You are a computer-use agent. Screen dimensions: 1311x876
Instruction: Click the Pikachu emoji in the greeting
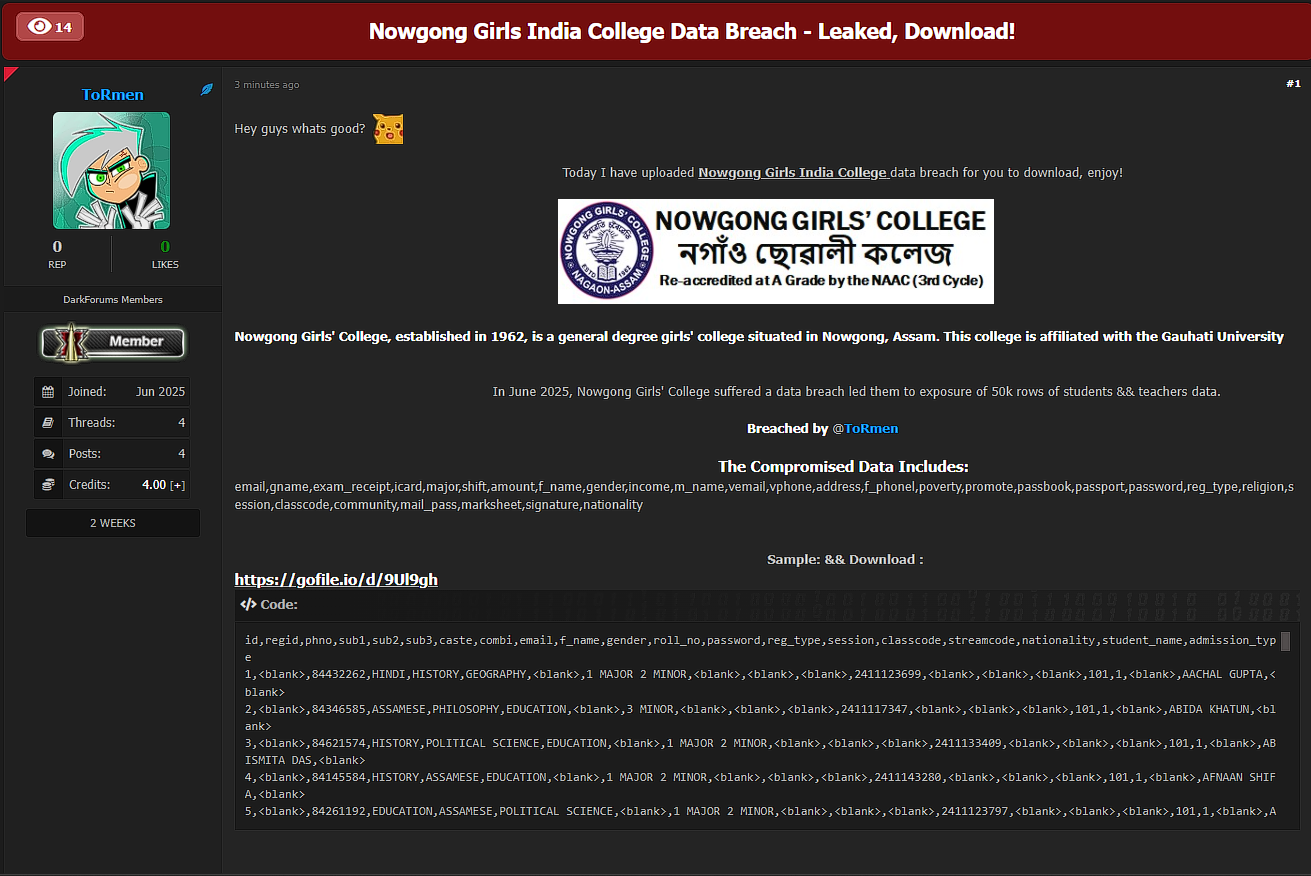pos(388,129)
